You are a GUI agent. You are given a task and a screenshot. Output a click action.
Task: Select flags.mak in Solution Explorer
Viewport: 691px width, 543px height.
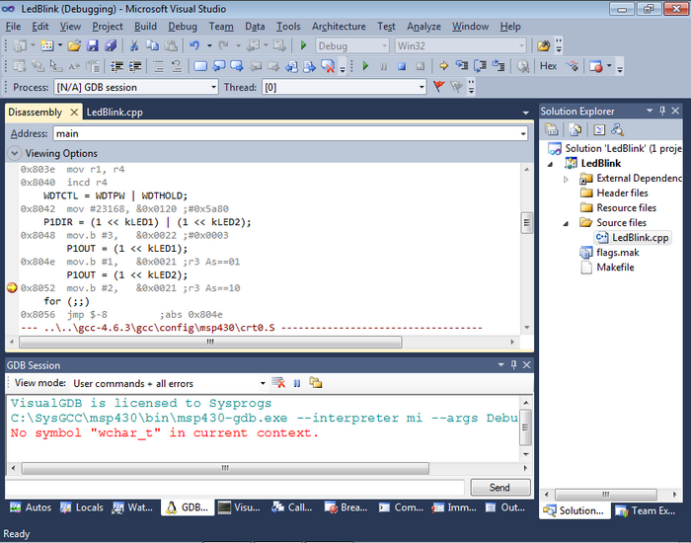(x=610, y=253)
